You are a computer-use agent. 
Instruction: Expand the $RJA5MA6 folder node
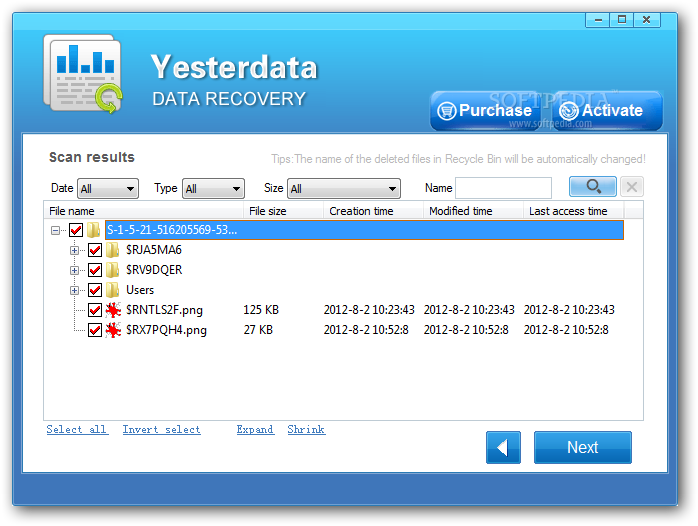click(74, 251)
